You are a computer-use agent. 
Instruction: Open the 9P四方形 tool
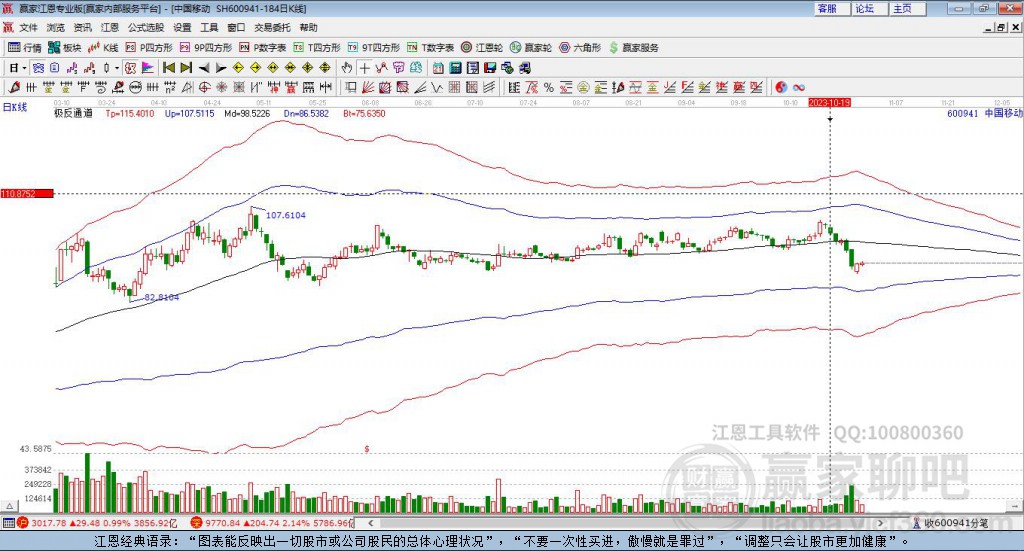206,48
